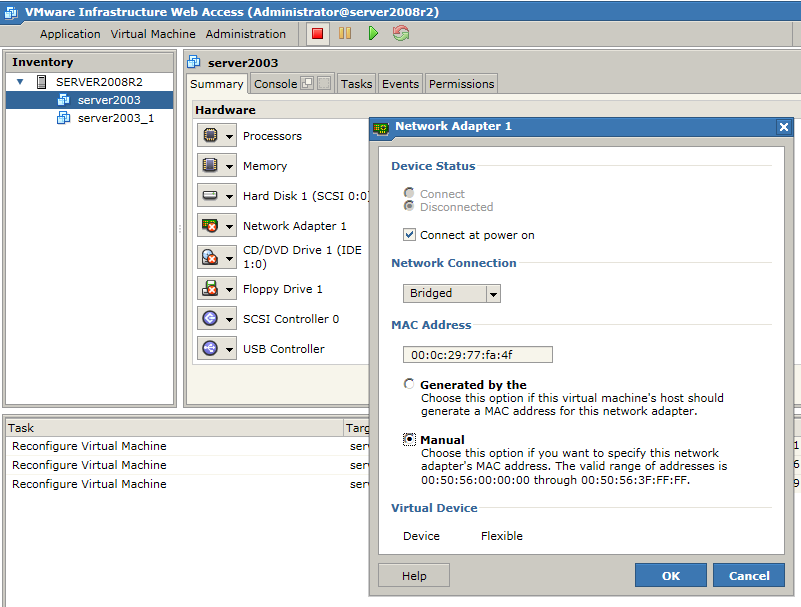
Task: Collapse the SERVER2008R2 inventory tree
Action: 20,81
